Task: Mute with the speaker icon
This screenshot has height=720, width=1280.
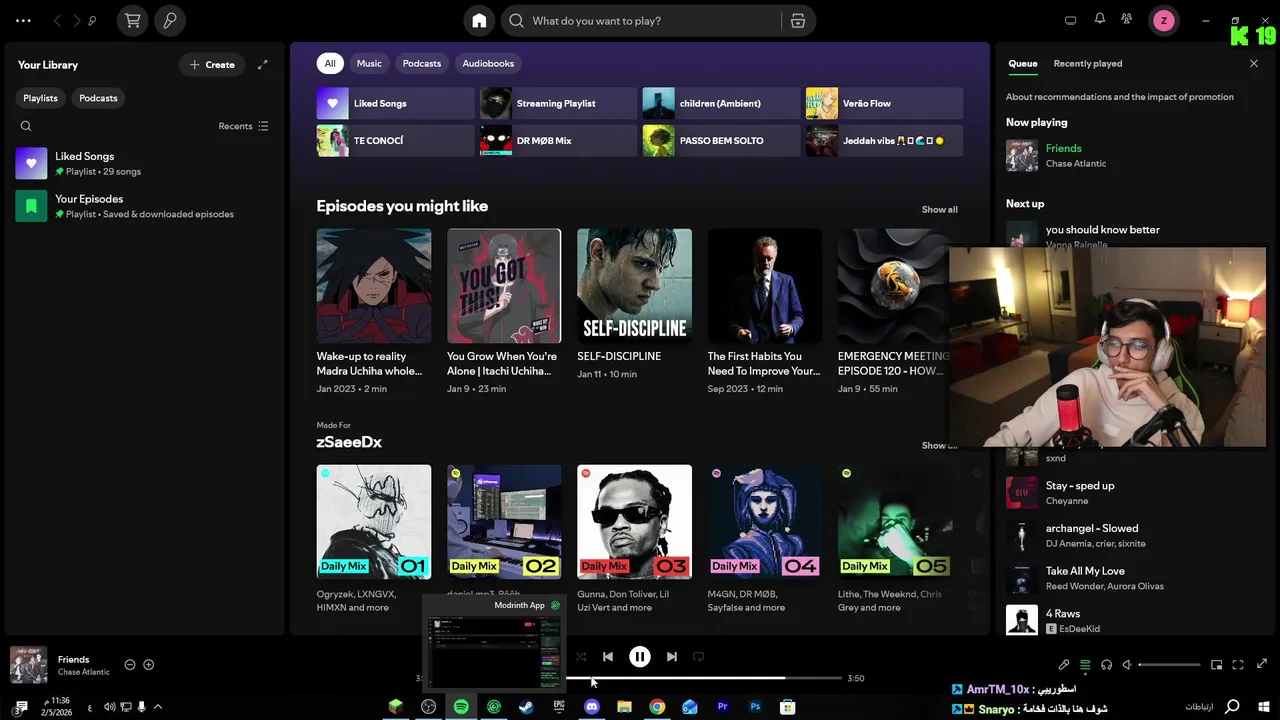Action: pyautogui.click(x=1127, y=665)
